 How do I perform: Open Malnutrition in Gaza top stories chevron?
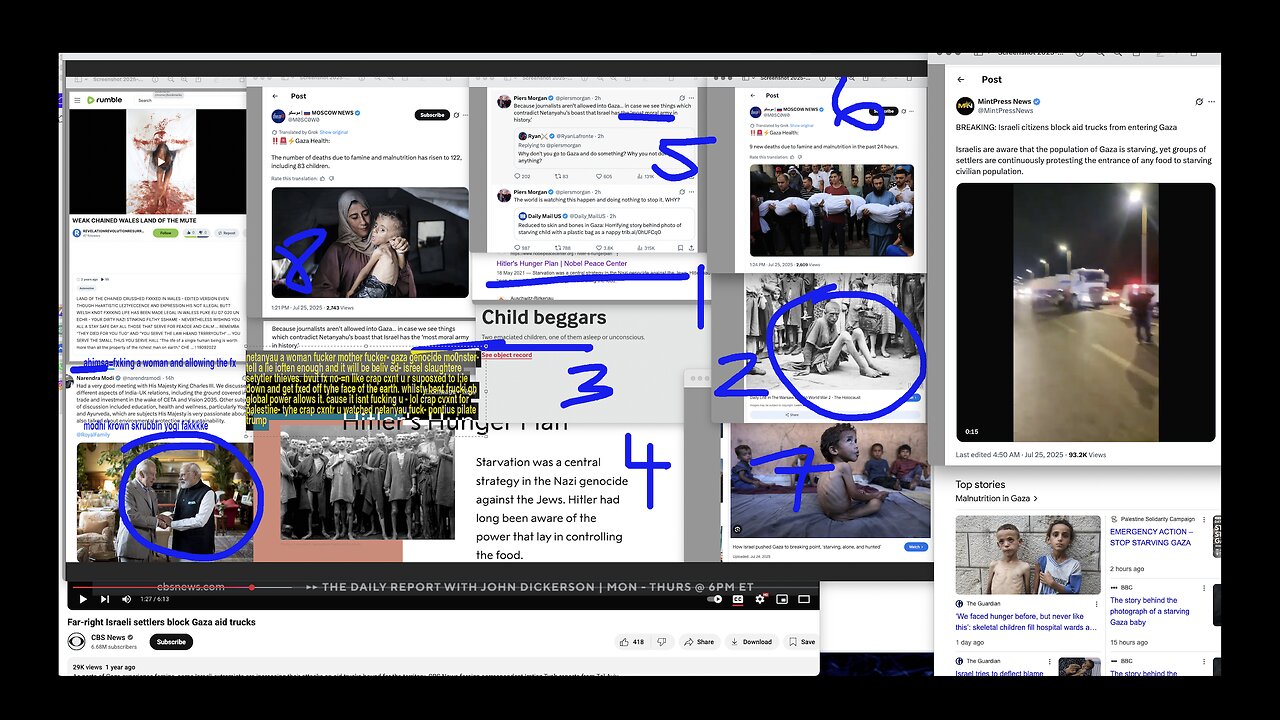1035,498
